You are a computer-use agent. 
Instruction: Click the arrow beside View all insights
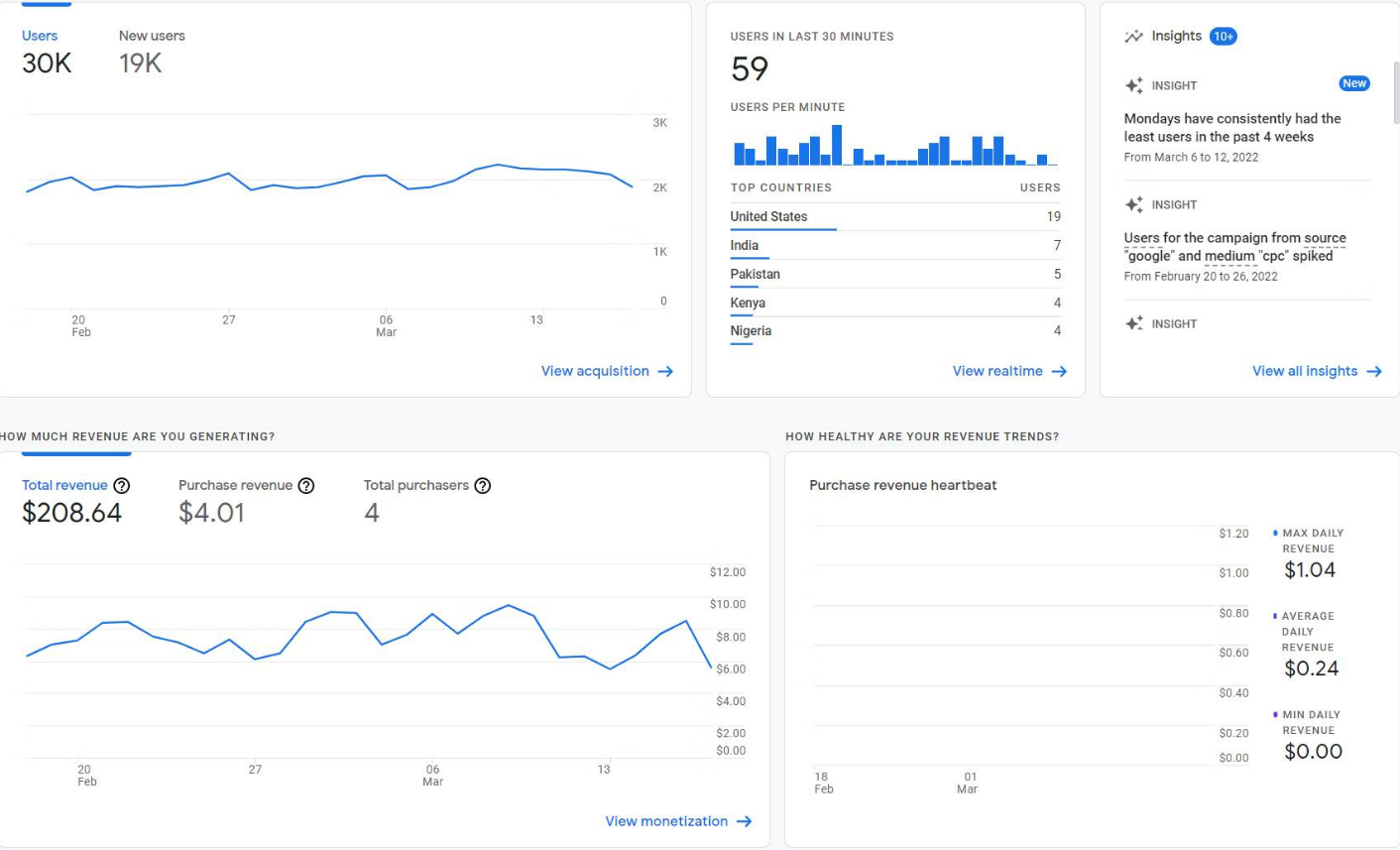click(1374, 371)
